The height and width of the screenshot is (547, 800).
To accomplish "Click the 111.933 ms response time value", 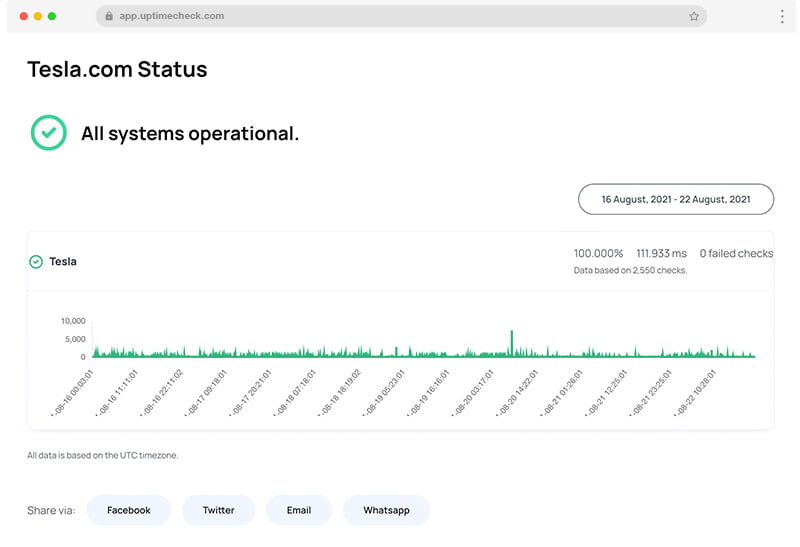I will pos(661,254).
